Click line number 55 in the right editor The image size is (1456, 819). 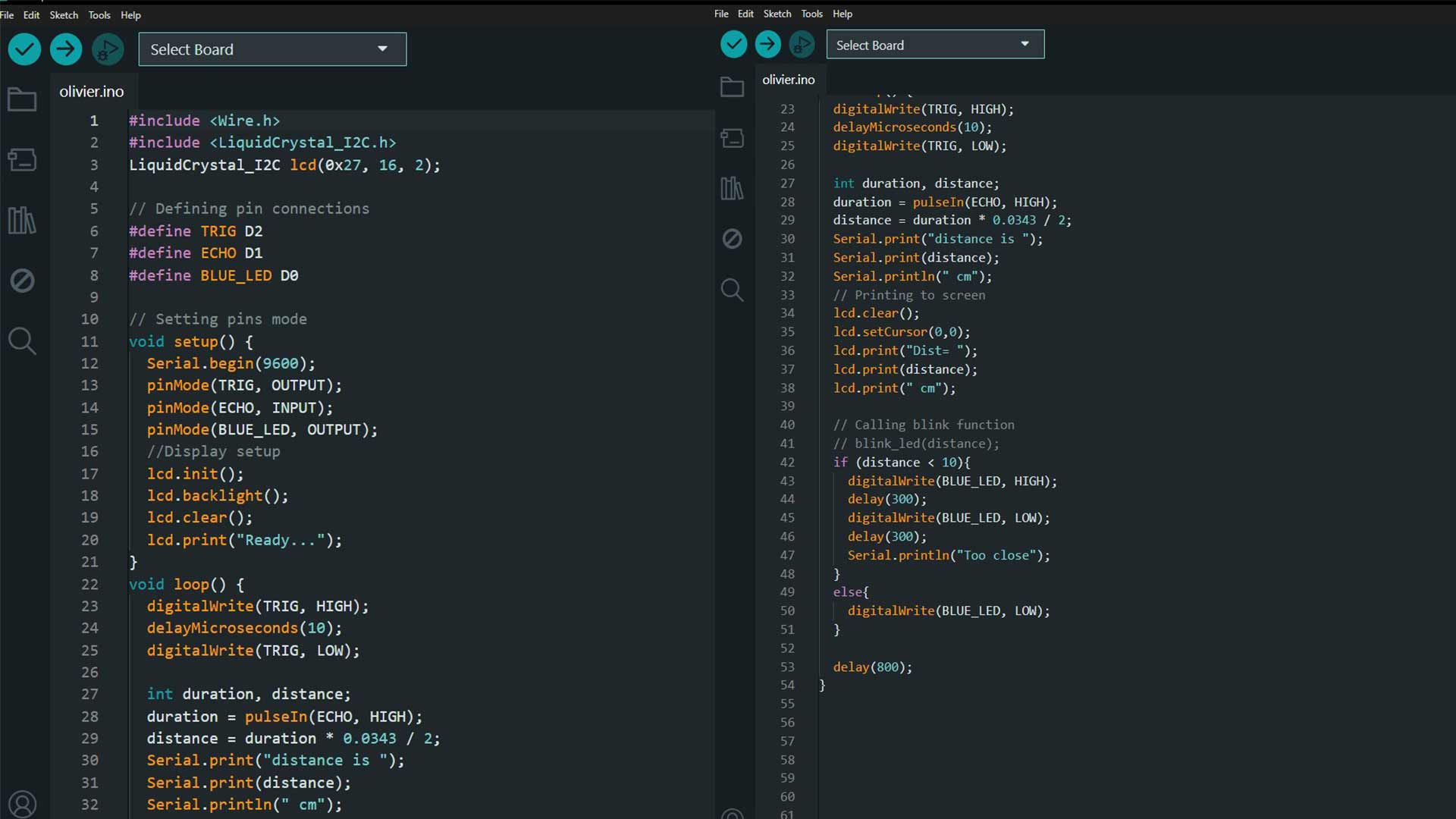tap(787, 704)
